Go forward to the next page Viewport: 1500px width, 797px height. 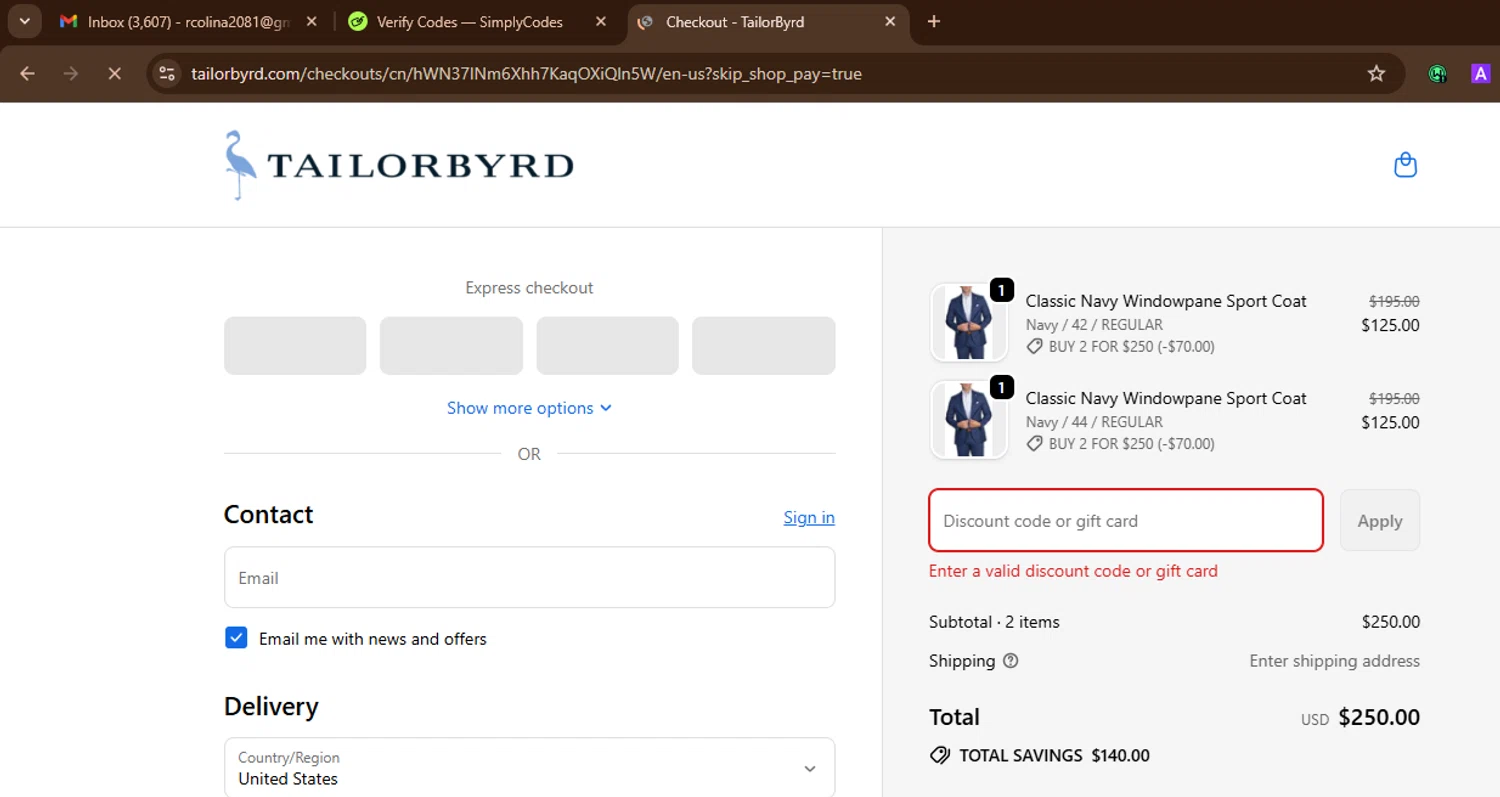tap(70, 73)
